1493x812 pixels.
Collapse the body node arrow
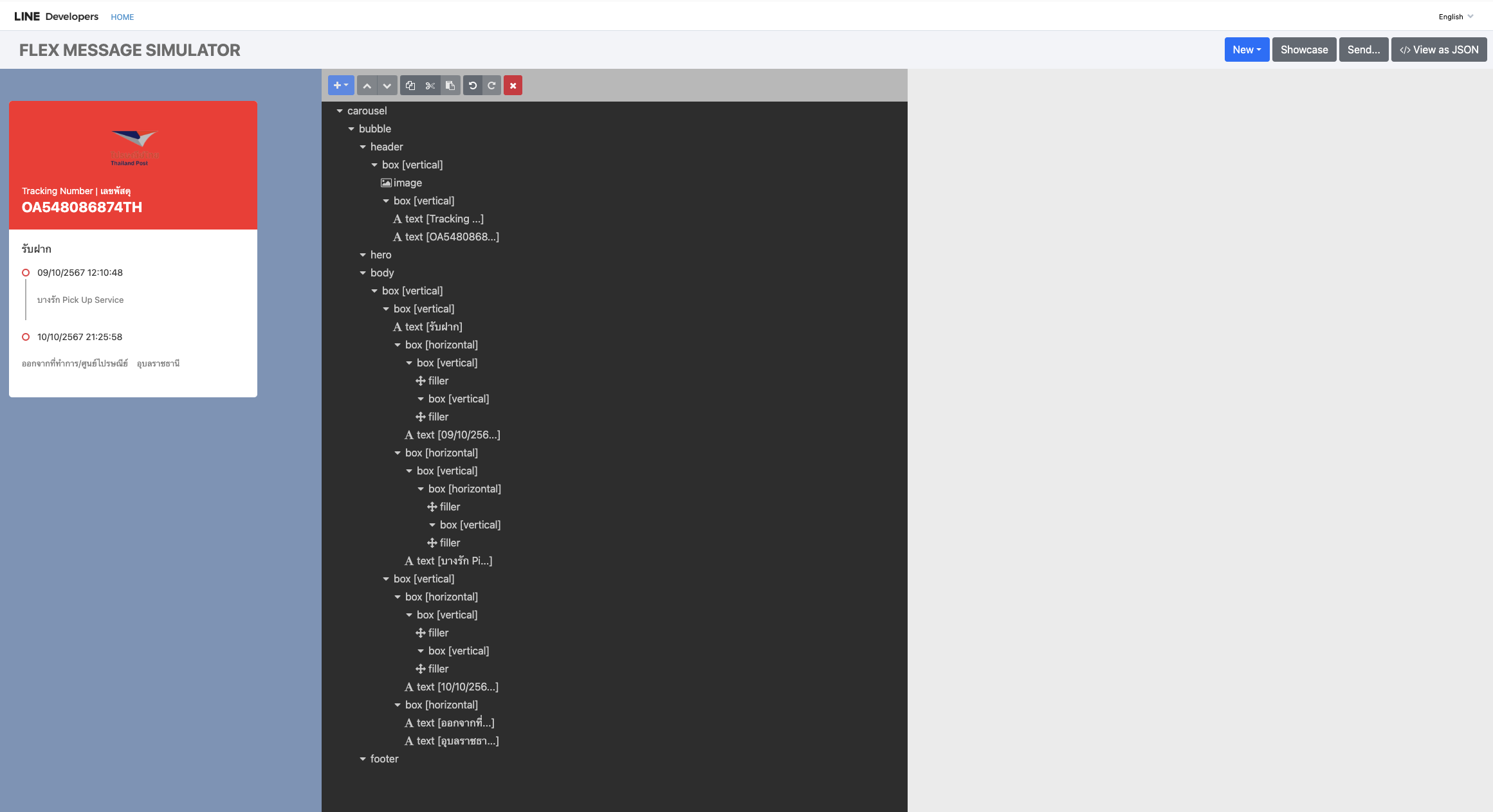(363, 273)
